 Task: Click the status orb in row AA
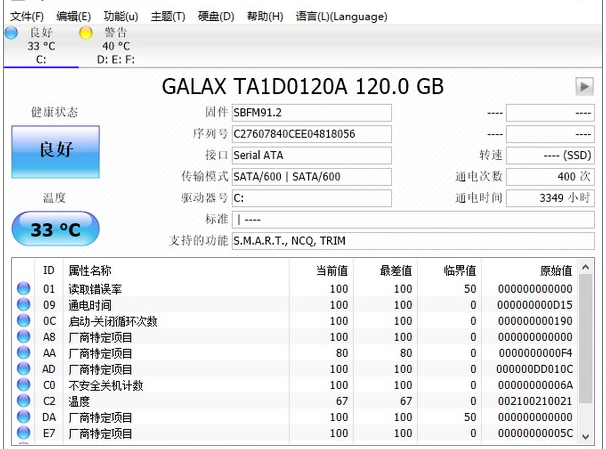[24, 352]
